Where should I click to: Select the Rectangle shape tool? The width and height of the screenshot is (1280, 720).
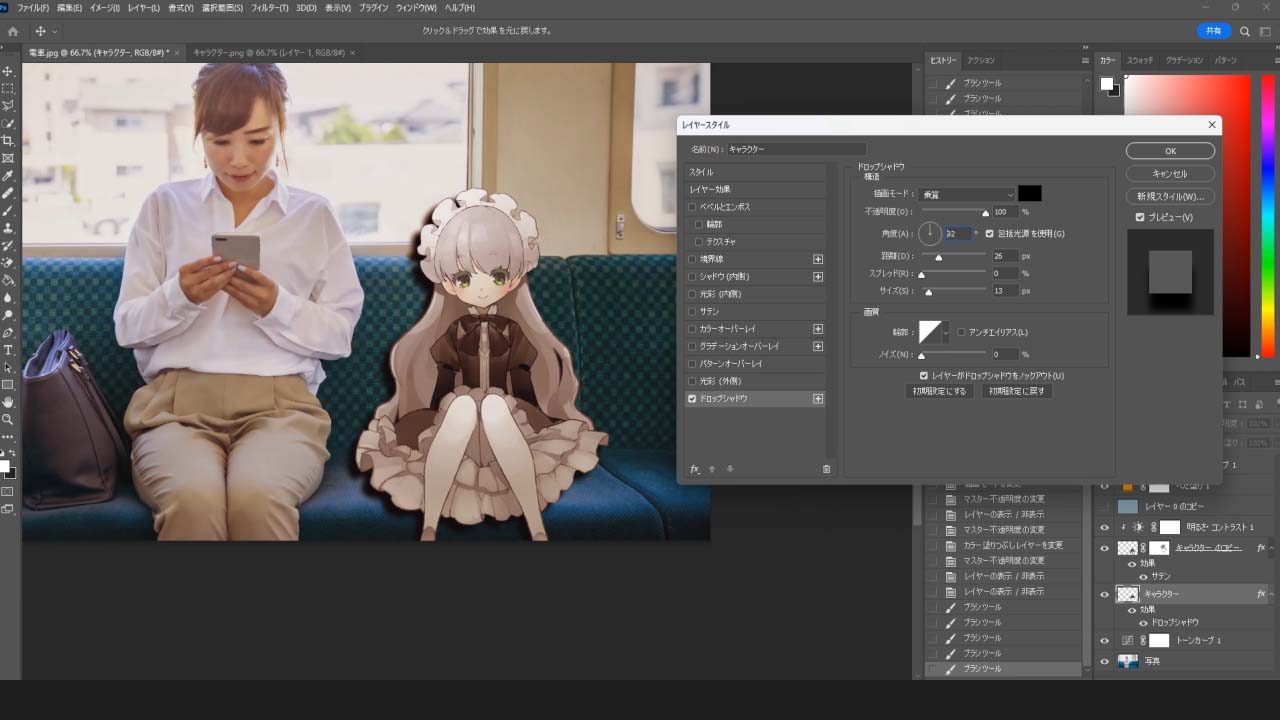click(x=8, y=384)
